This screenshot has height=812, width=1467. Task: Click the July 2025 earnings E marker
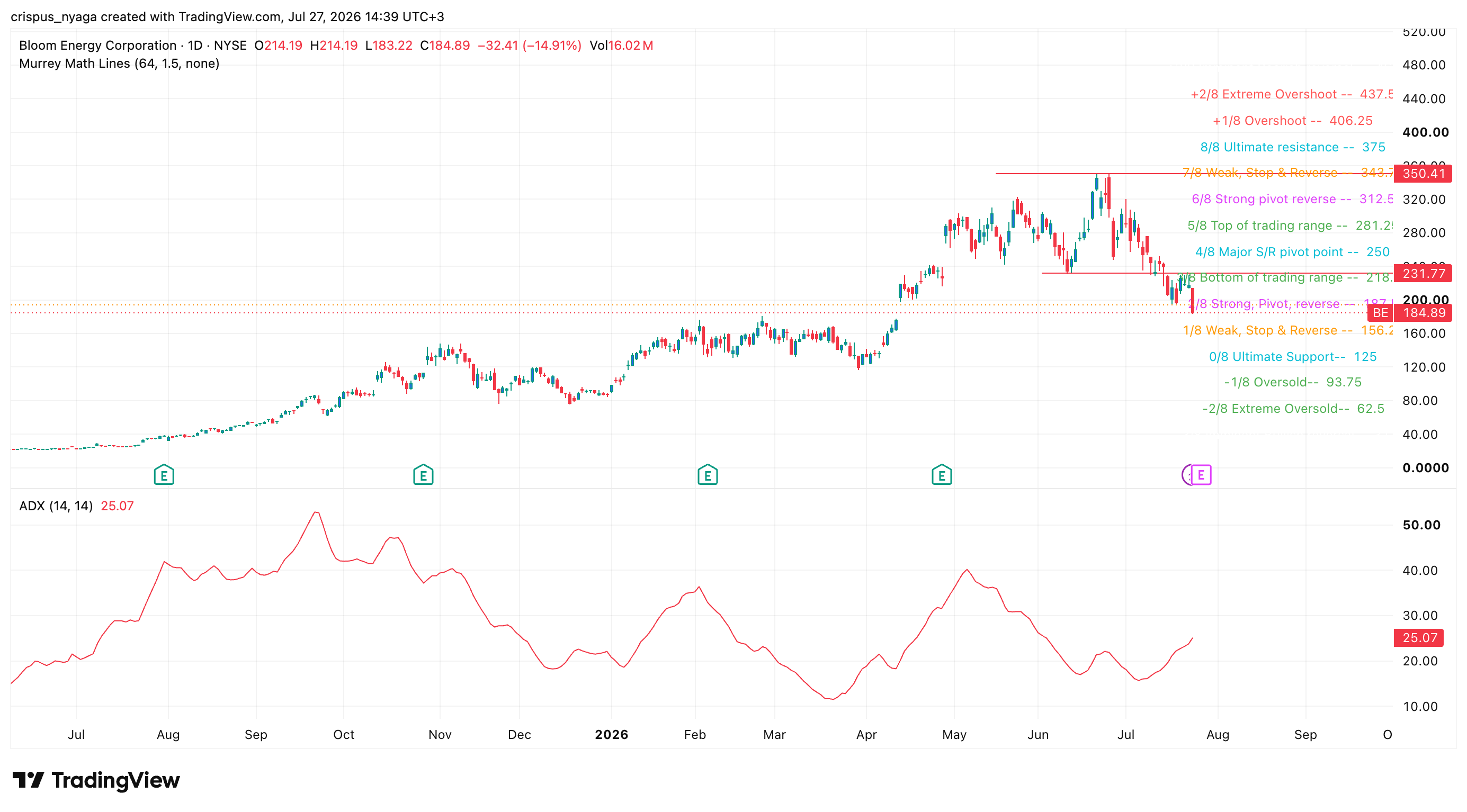pos(164,475)
